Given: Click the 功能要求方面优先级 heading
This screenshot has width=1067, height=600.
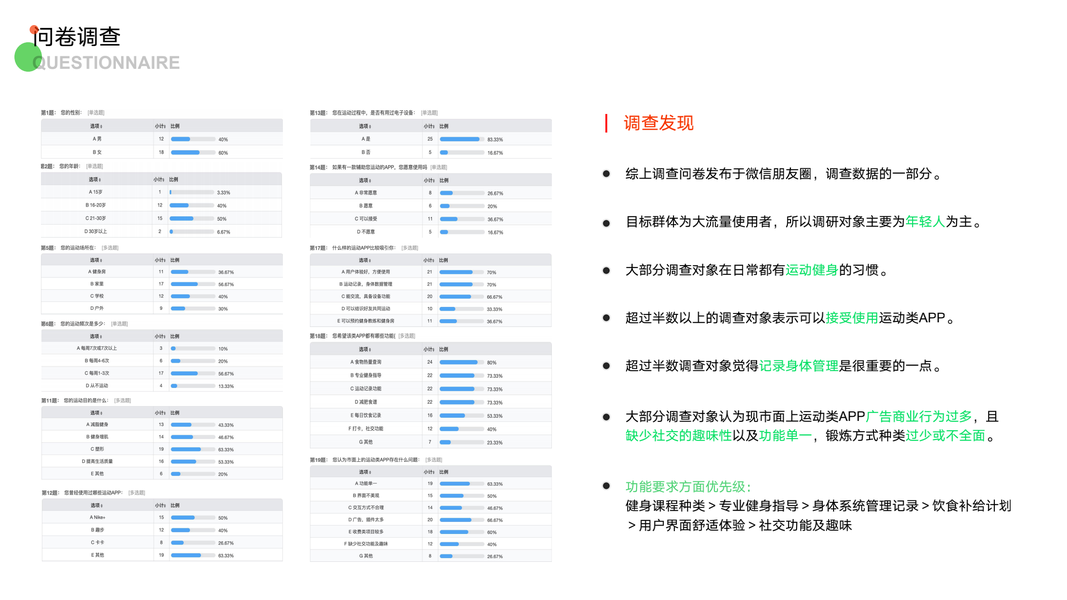Looking at the screenshot, I should [x=688, y=486].
